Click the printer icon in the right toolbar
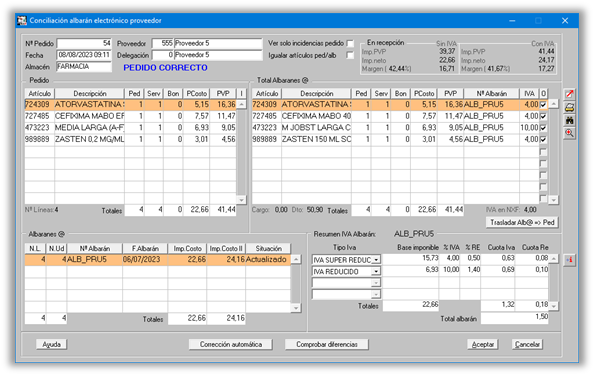595x376 pixels. [x=569, y=107]
